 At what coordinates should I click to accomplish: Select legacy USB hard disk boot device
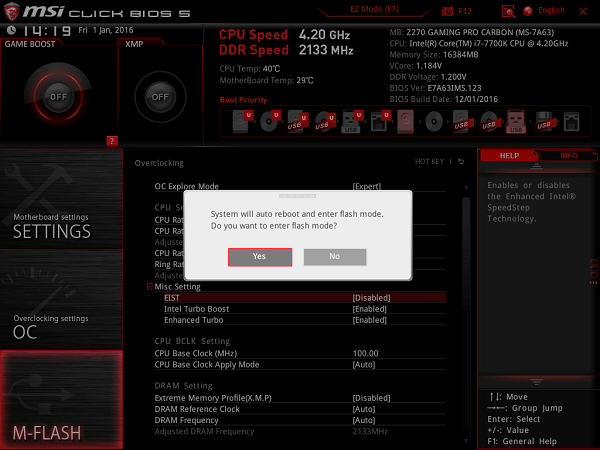[462, 121]
